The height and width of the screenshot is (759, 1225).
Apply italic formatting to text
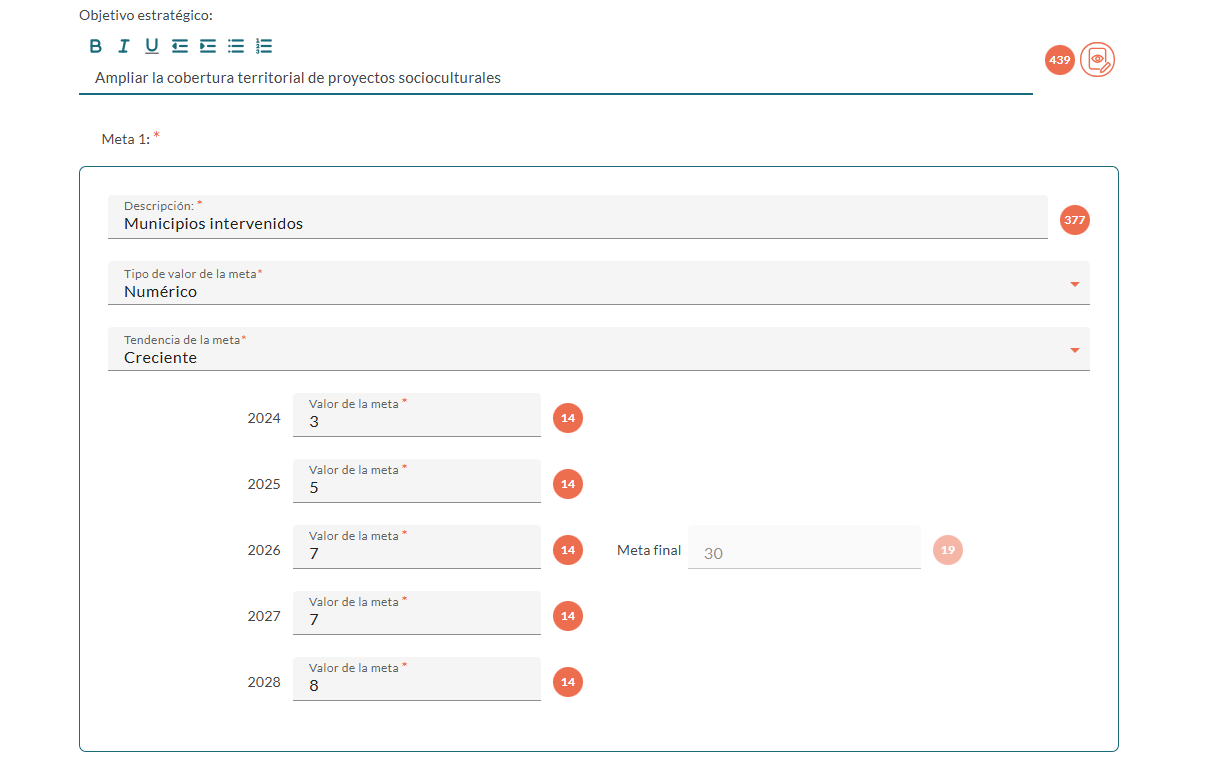pos(124,46)
